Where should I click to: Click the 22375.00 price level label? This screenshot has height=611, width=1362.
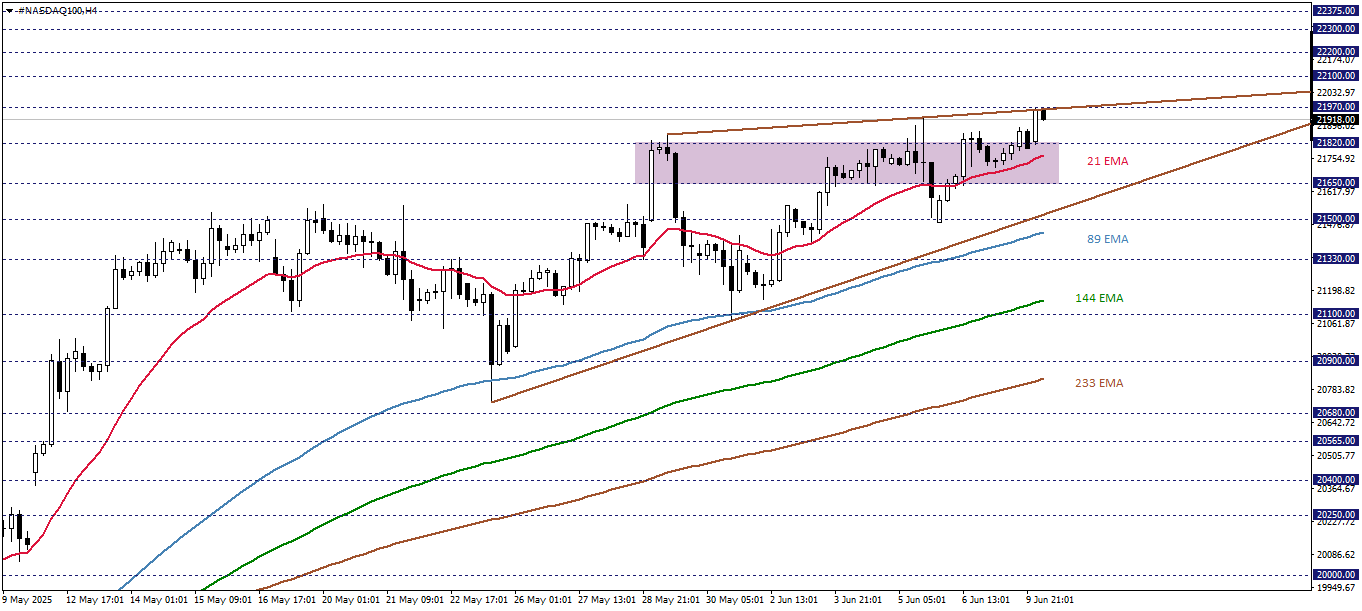pyautogui.click(x=1336, y=10)
